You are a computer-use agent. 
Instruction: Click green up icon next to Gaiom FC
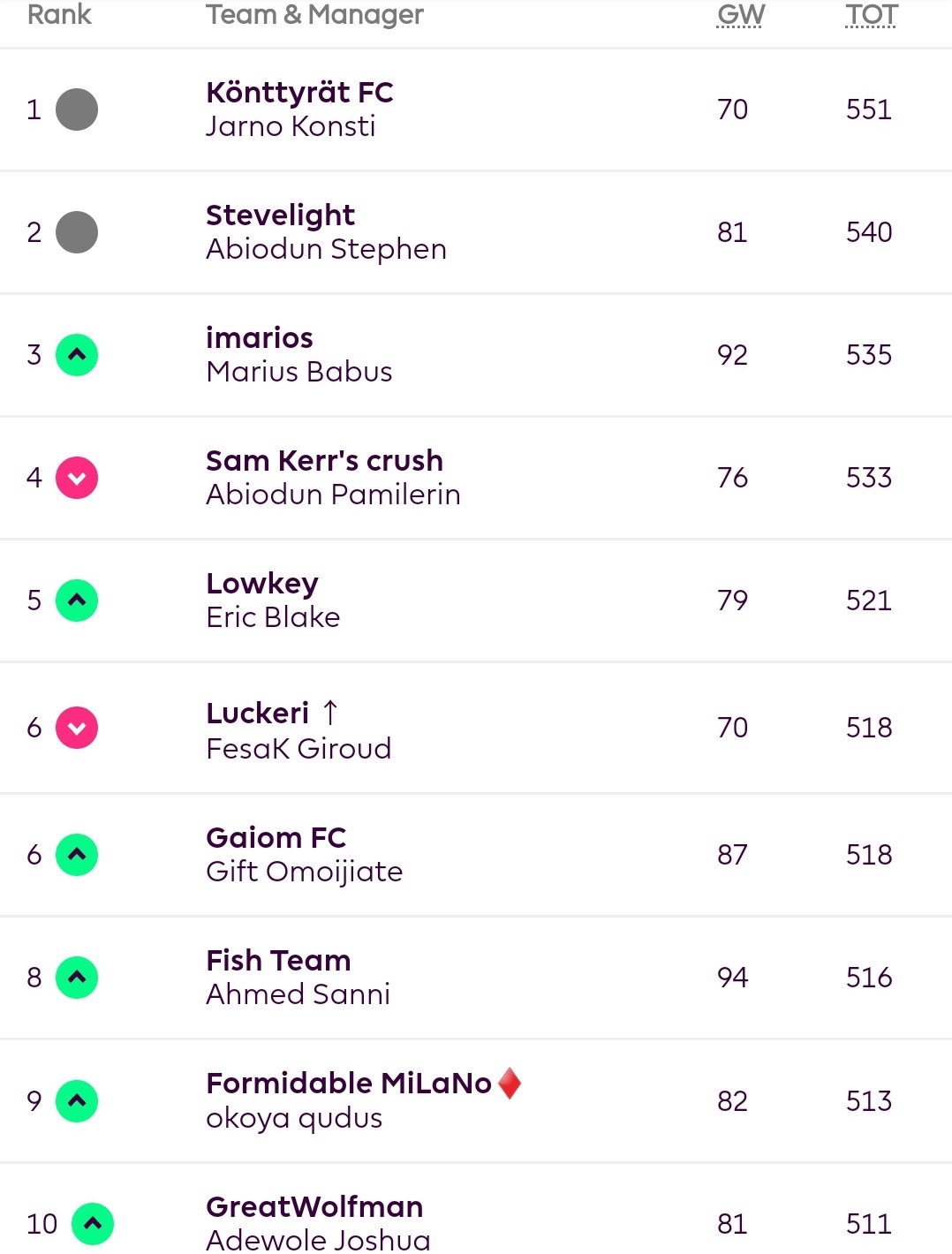[77, 855]
